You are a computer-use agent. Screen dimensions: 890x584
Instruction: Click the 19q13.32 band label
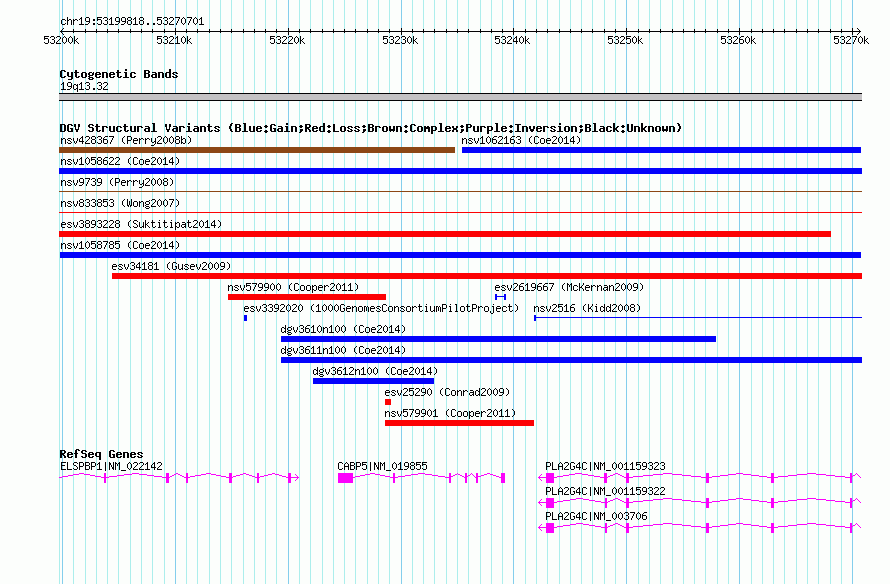coord(84,86)
